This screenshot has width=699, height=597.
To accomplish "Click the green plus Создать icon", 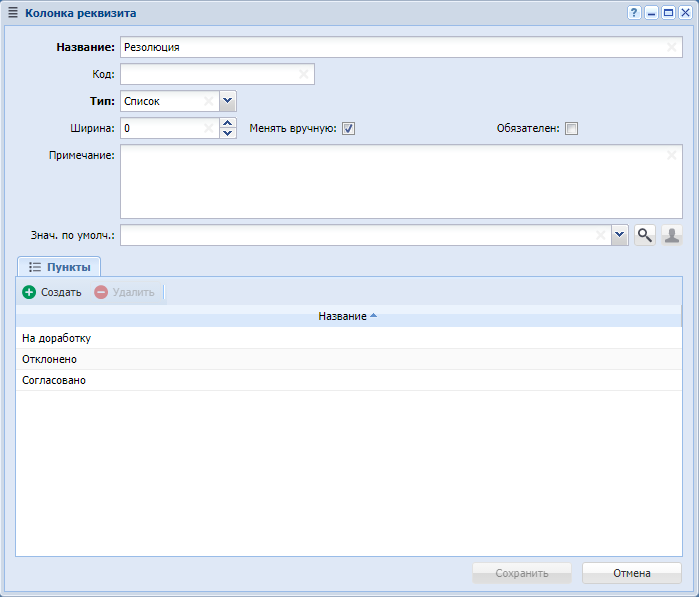I will [29, 292].
